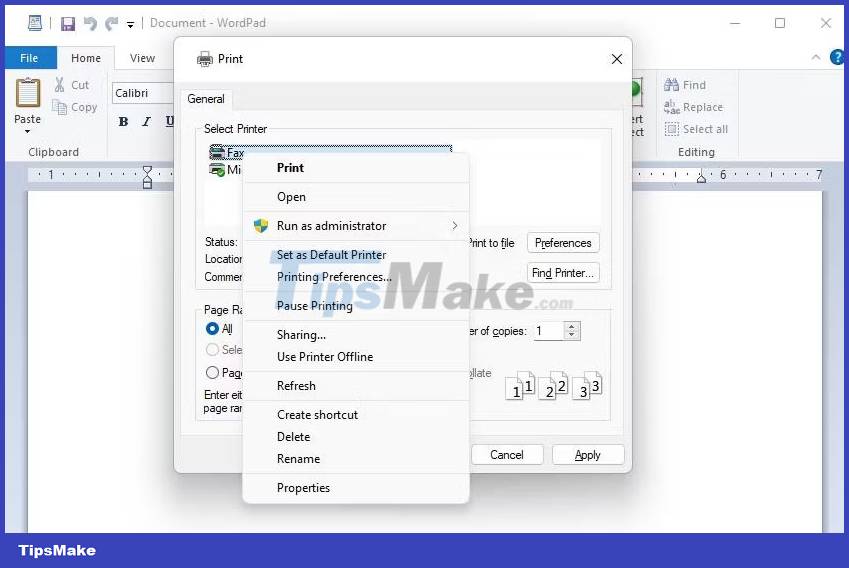Switch to the View ribbon tab
Screen dimensions: 849x568
point(142,58)
